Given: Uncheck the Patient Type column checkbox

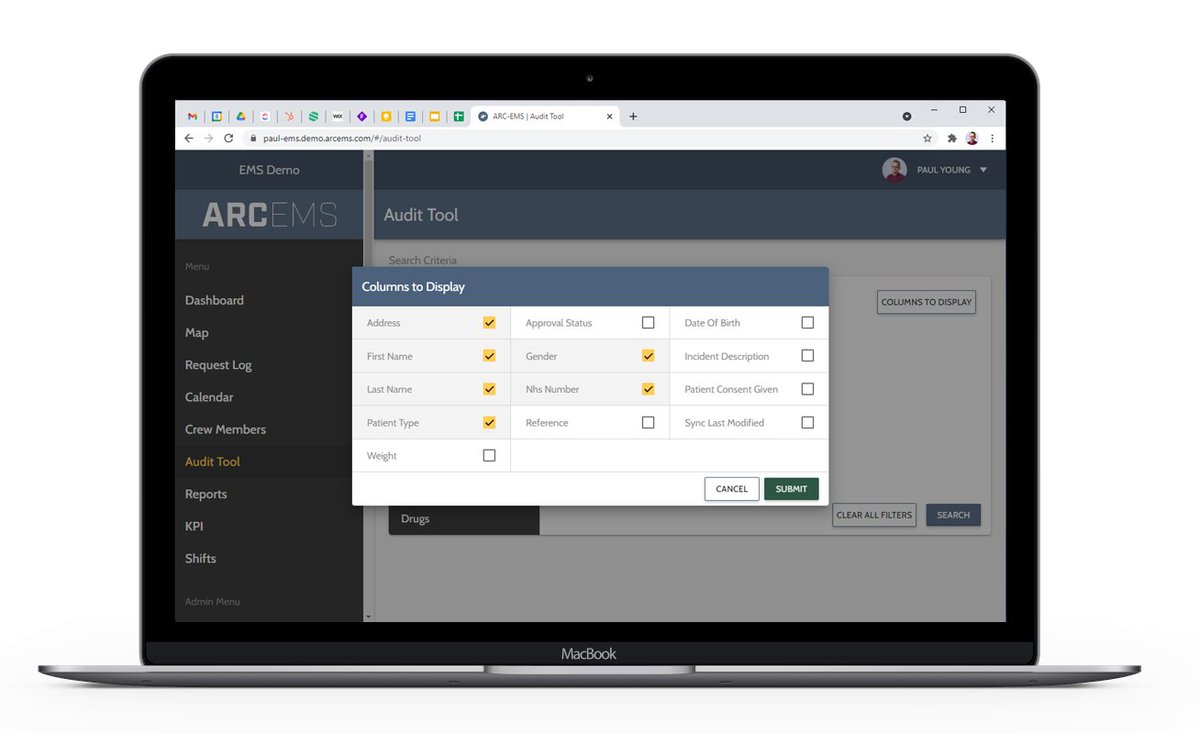Looking at the screenshot, I should (489, 423).
